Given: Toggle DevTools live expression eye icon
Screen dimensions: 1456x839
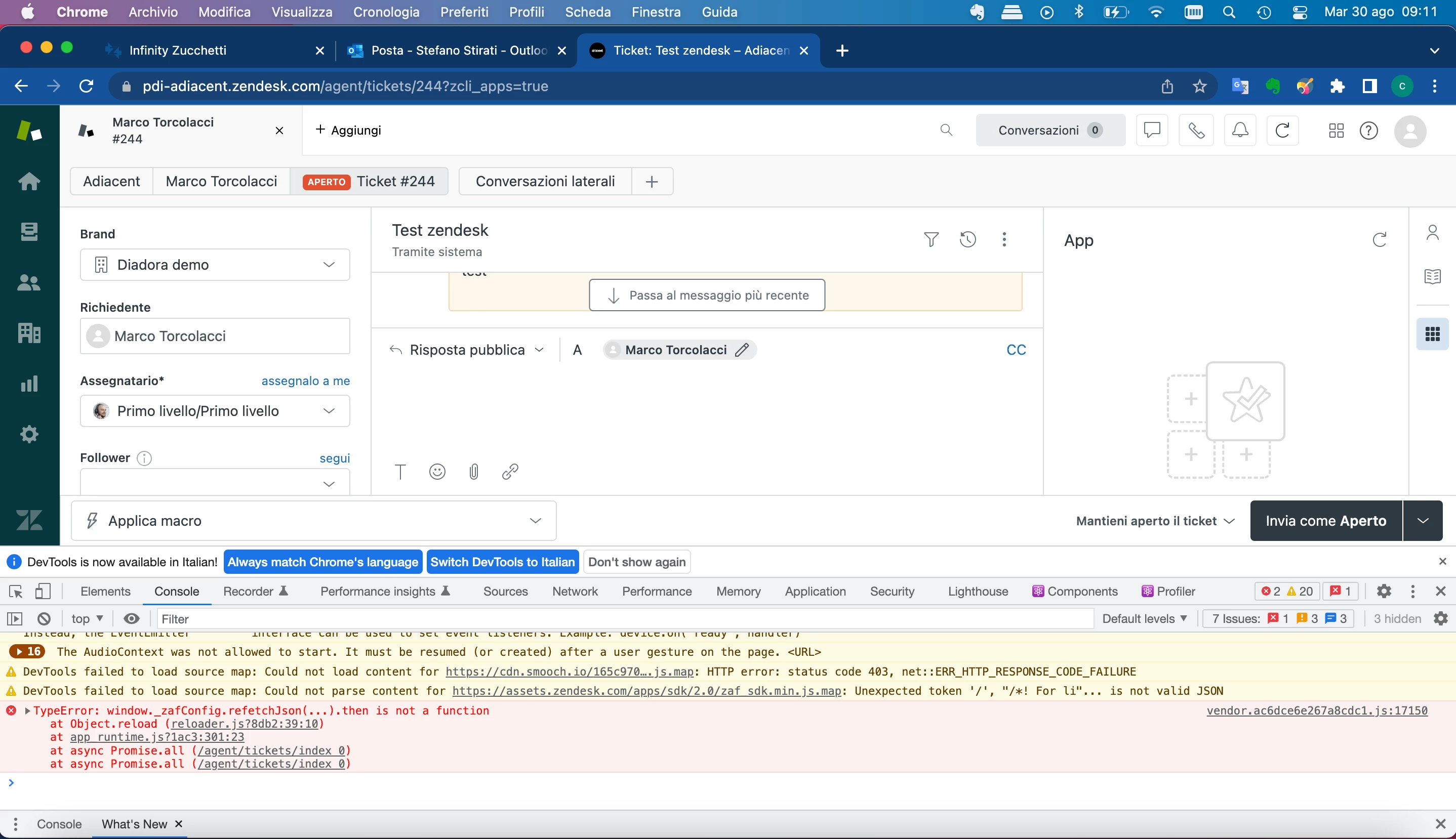Looking at the screenshot, I should 132,619.
